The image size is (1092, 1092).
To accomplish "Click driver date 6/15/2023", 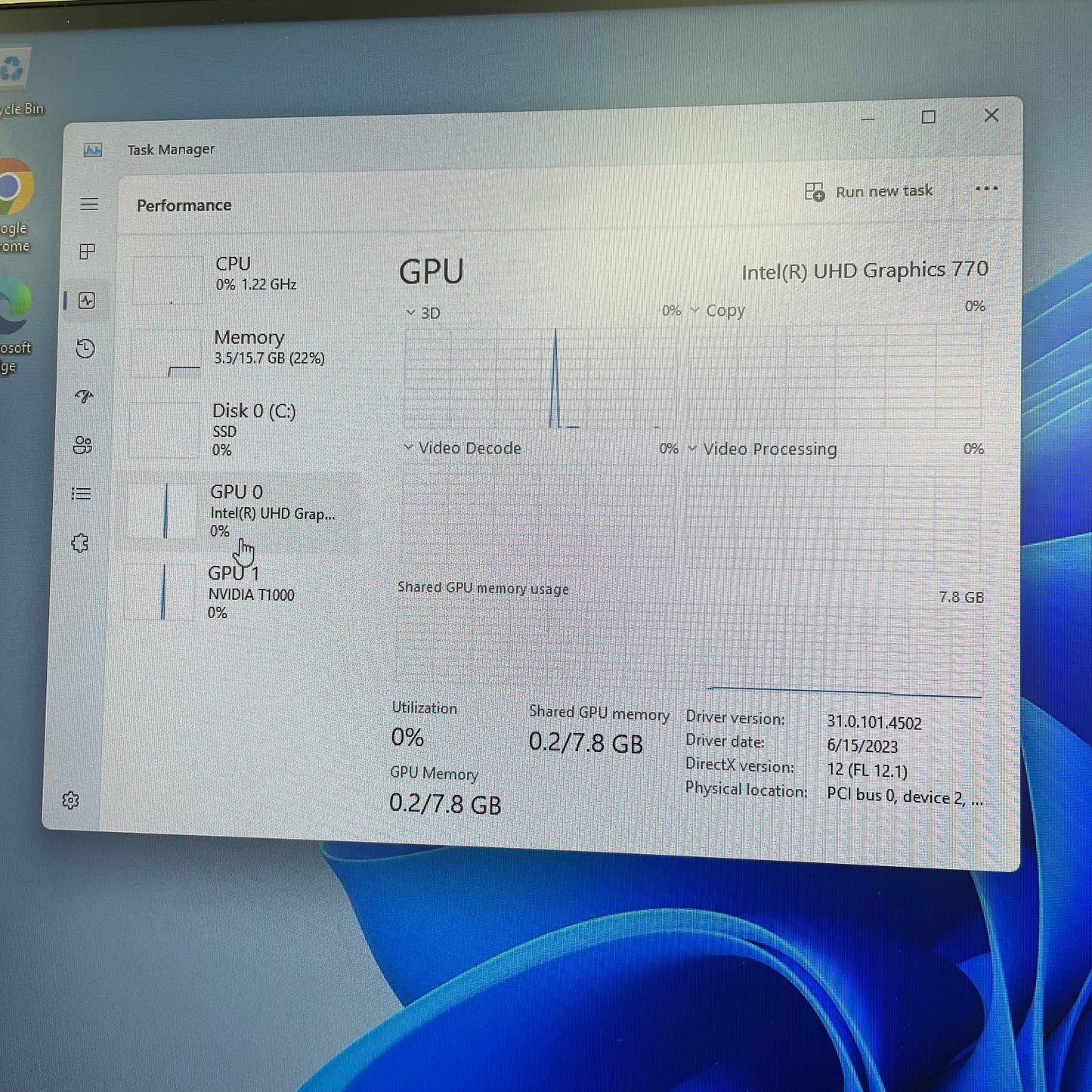I will pyautogui.click(x=862, y=746).
